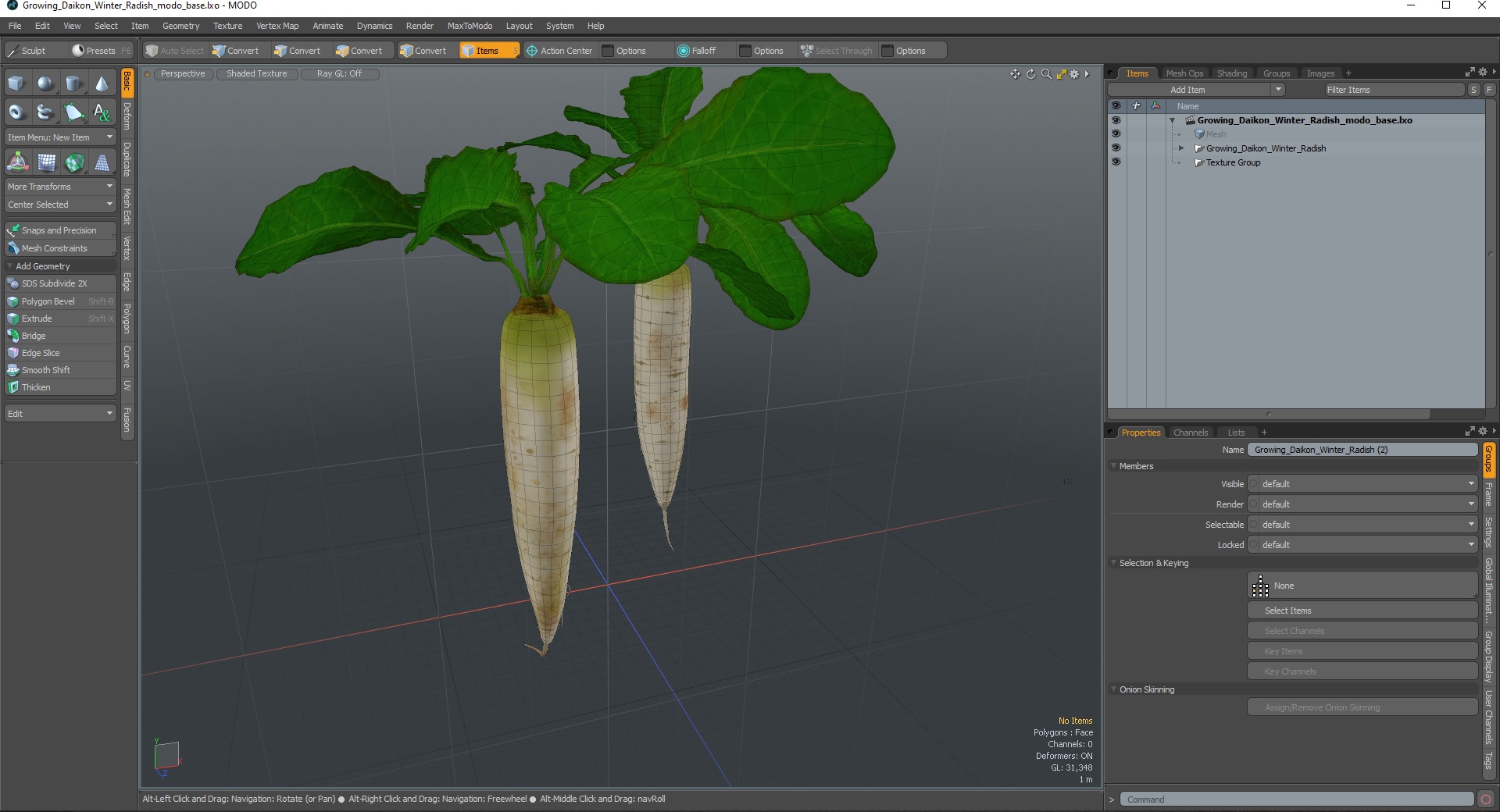Open Add Item dropdown arrow

(x=1278, y=90)
